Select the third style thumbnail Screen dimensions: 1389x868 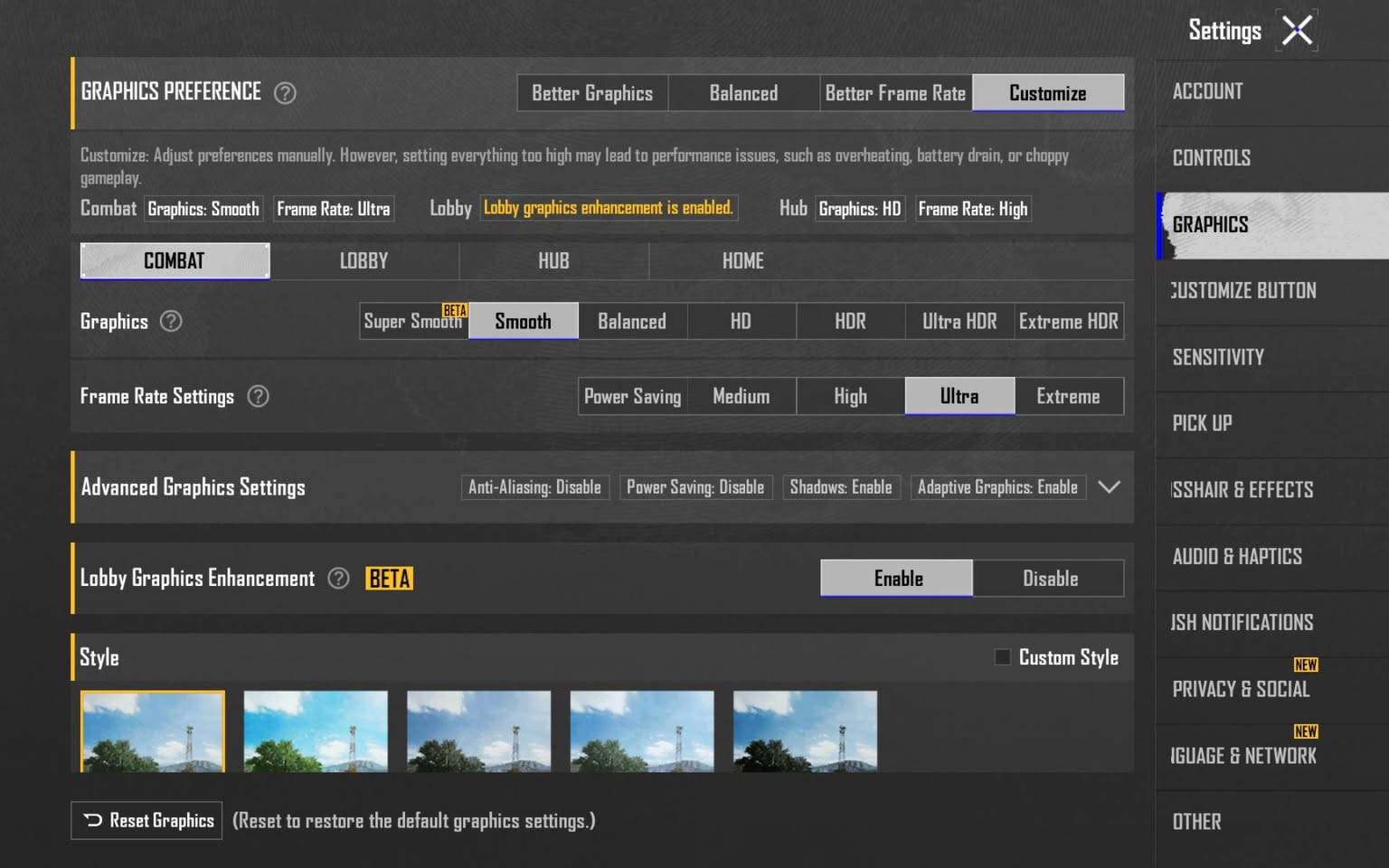pos(479,731)
